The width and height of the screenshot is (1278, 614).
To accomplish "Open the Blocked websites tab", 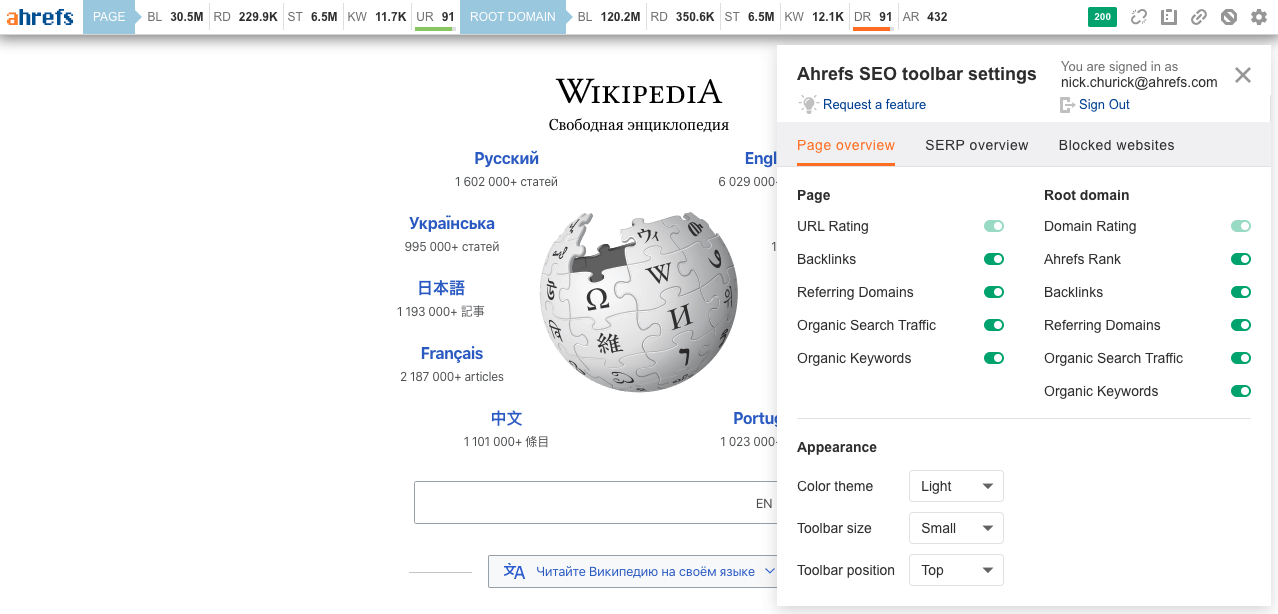I will tap(1116, 145).
